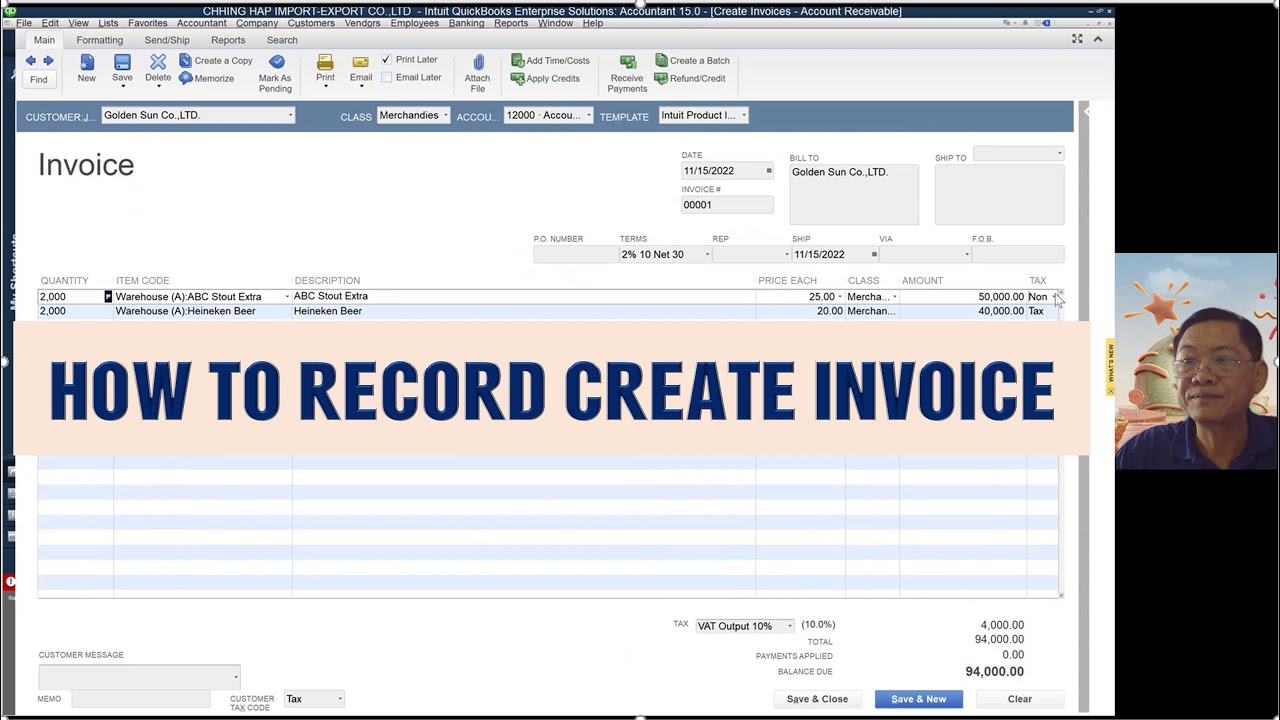
Task: Open the calendar picker beside invoice date
Action: [769, 171]
